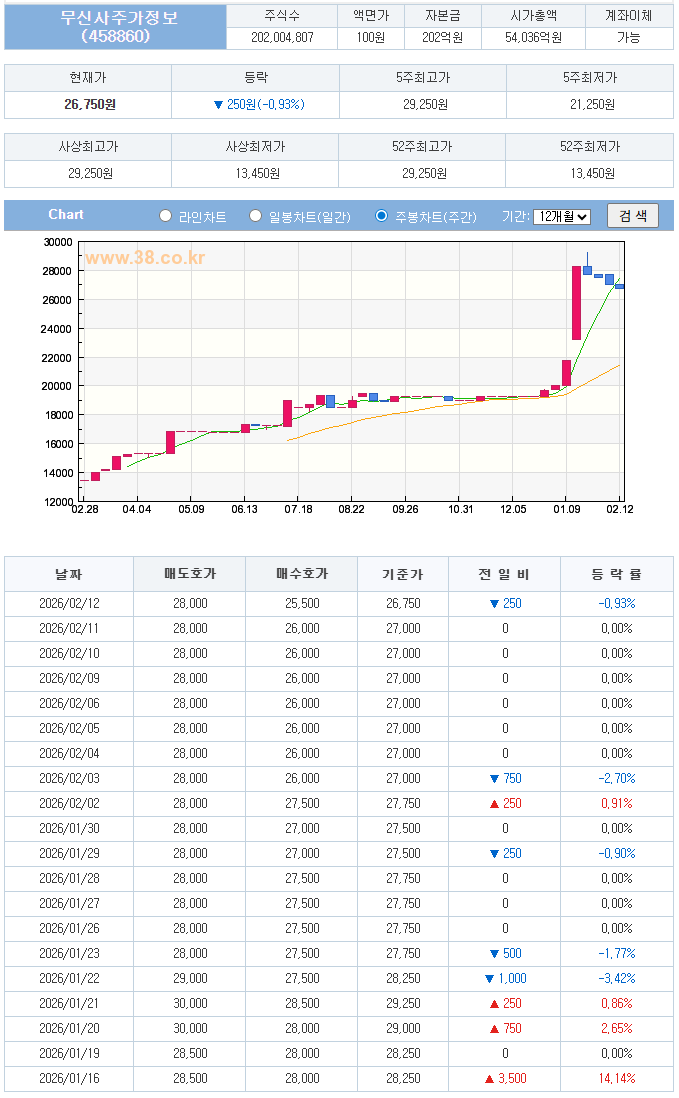The image size is (679, 1098).
Task: Click the tall red candlestick near 01.09
Action: [x=576, y=303]
